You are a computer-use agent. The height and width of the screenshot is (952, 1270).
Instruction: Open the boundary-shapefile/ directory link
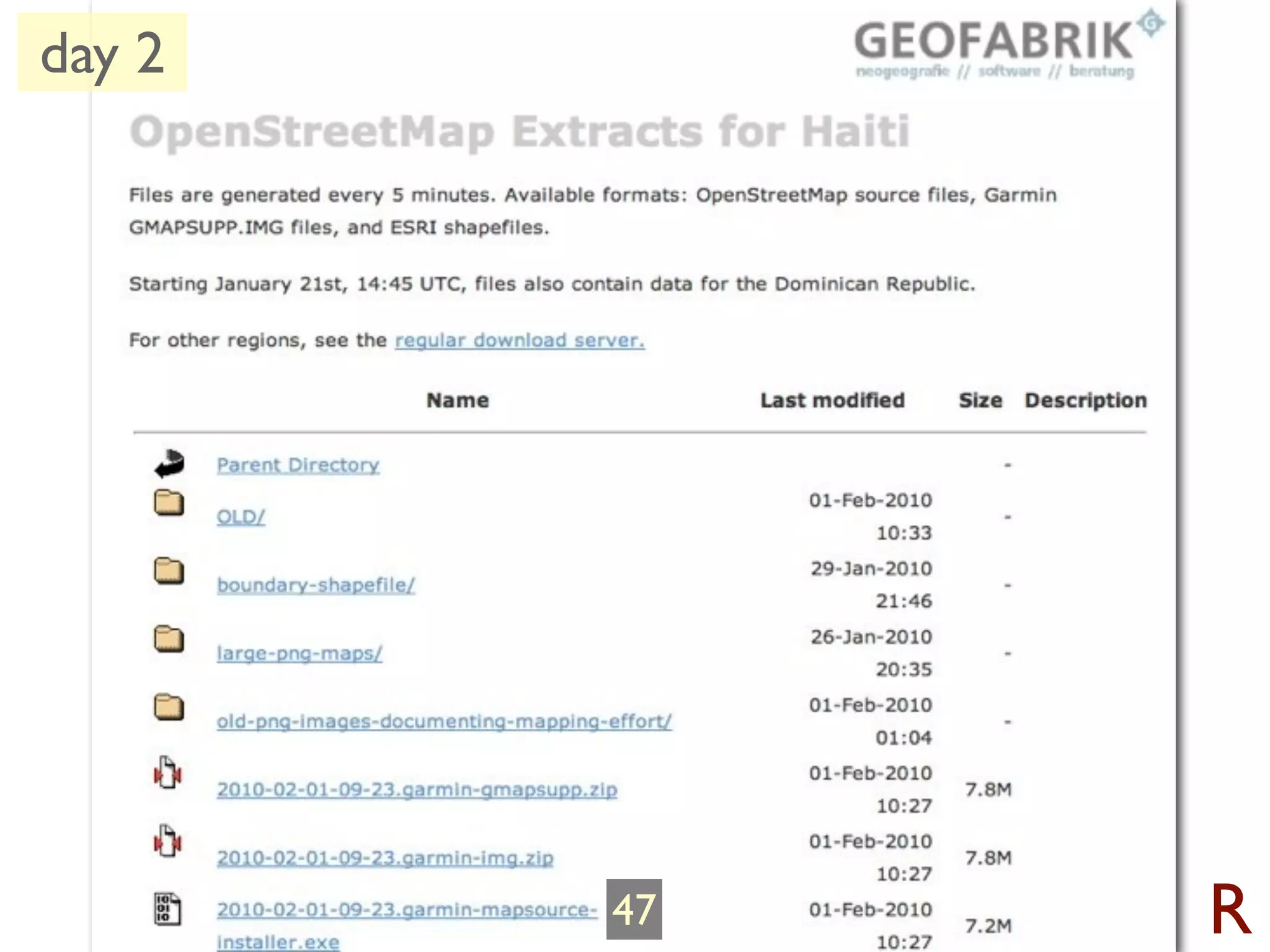pos(316,585)
